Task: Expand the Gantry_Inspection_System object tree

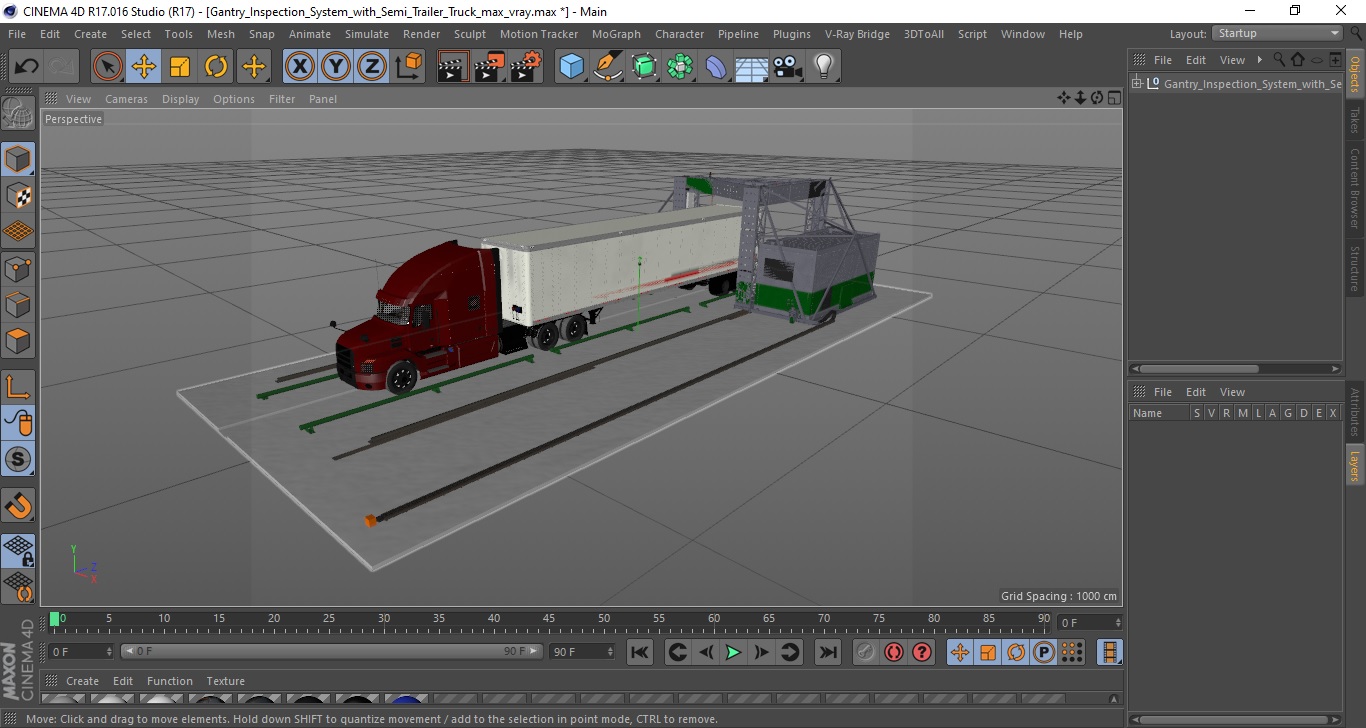Action: pyautogui.click(x=1137, y=84)
